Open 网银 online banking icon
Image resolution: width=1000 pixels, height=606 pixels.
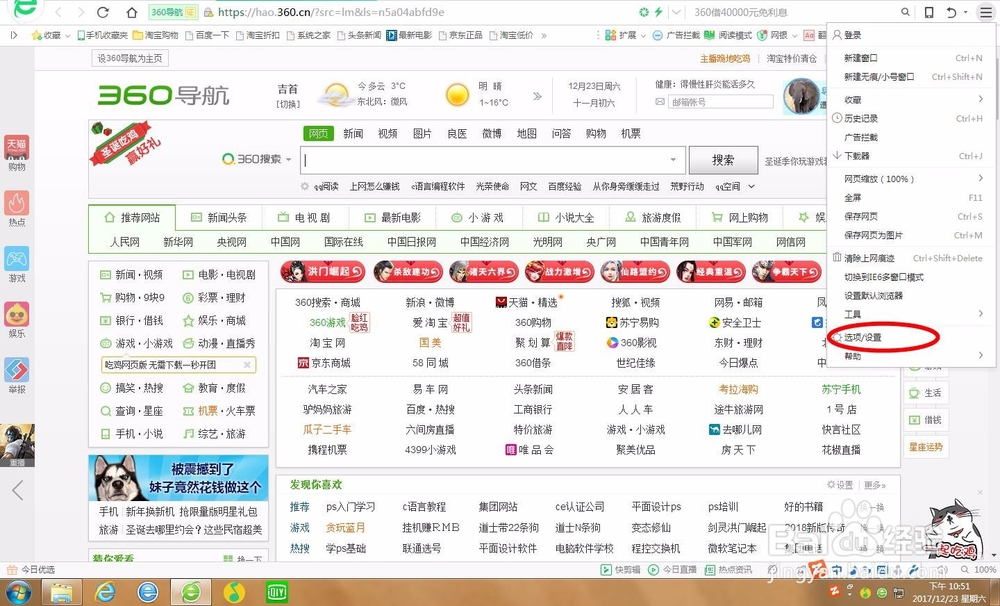pyautogui.click(x=761, y=35)
